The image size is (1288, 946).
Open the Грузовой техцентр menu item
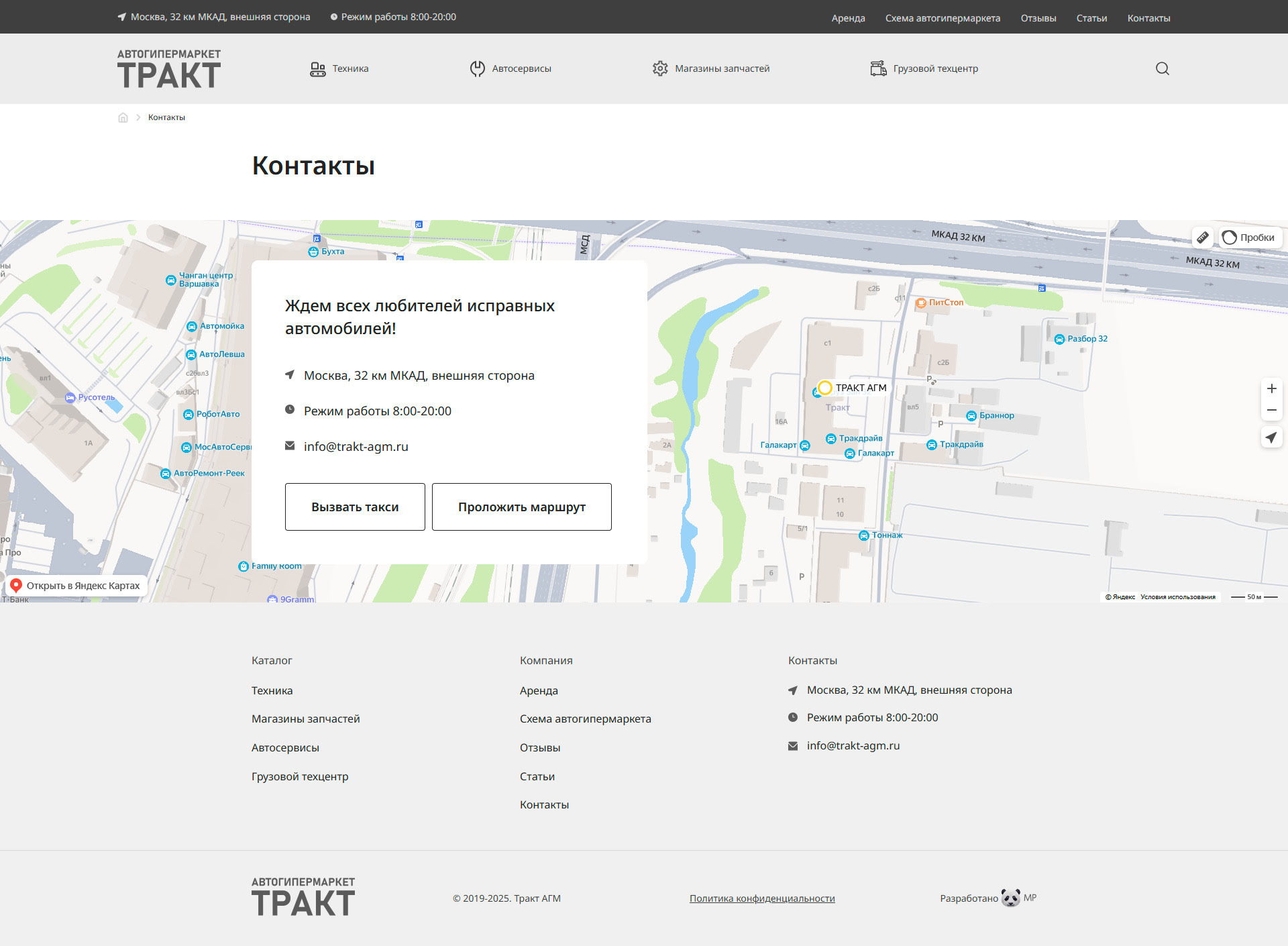[x=924, y=68]
